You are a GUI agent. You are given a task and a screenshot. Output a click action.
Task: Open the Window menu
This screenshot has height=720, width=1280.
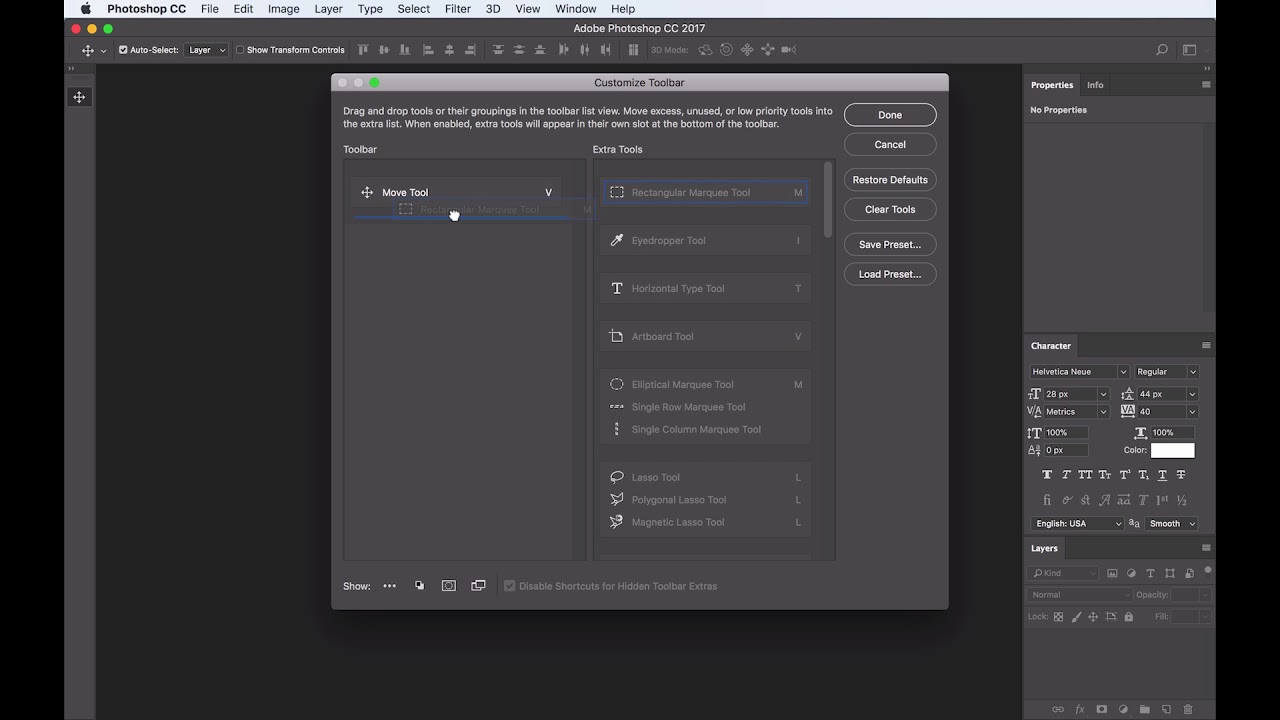tap(576, 9)
